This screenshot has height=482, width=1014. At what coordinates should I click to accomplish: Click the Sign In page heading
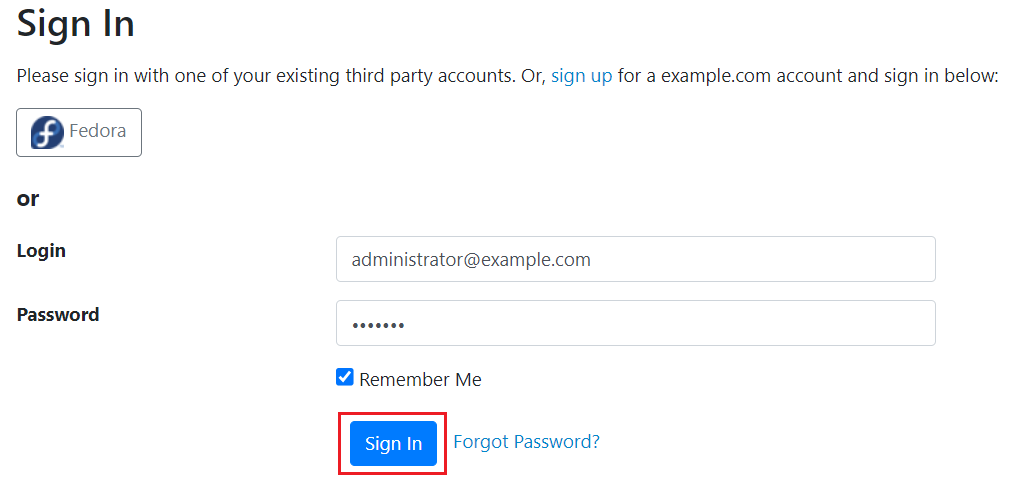coord(76,23)
